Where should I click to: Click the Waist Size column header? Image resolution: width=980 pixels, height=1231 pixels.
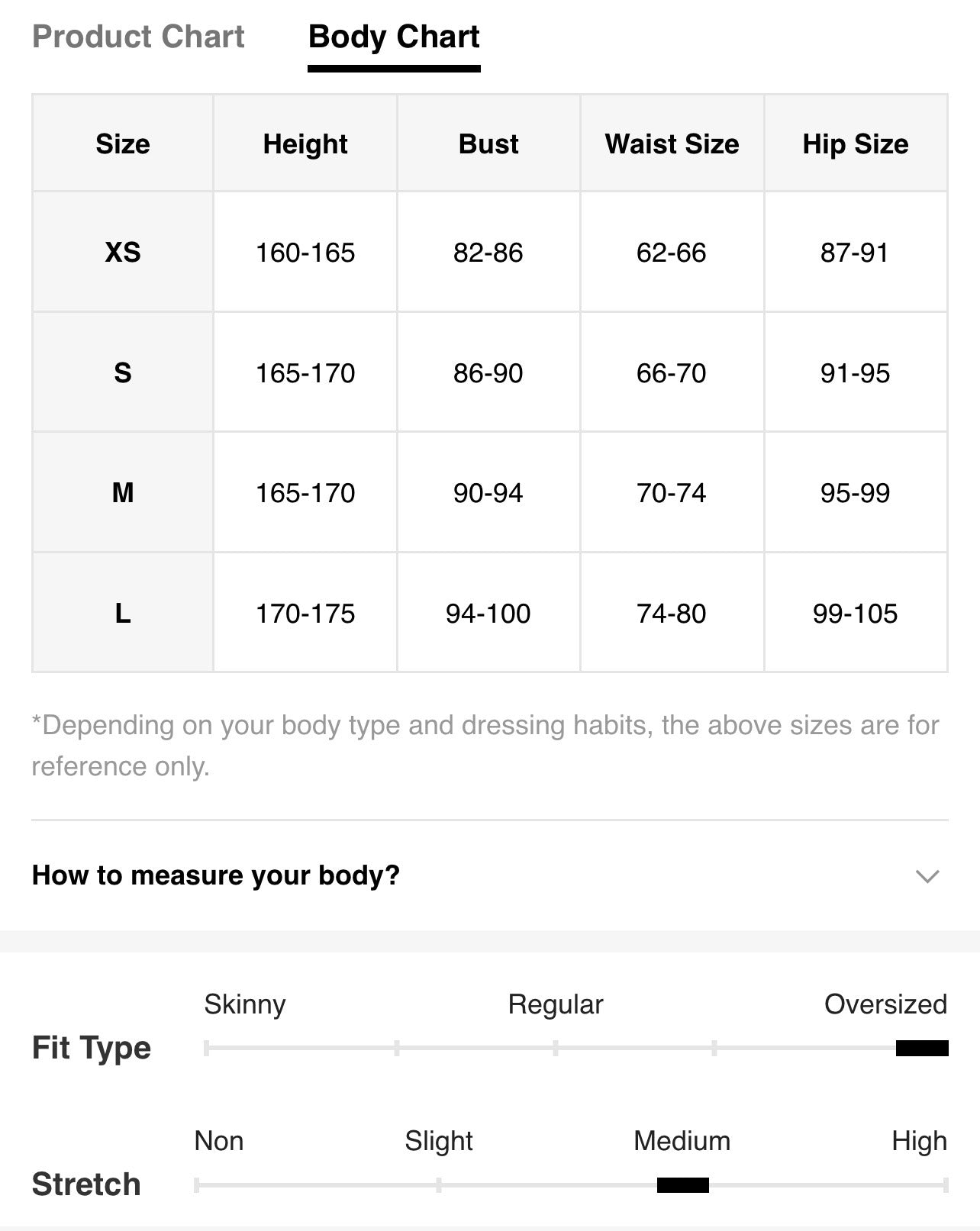[x=672, y=143]
